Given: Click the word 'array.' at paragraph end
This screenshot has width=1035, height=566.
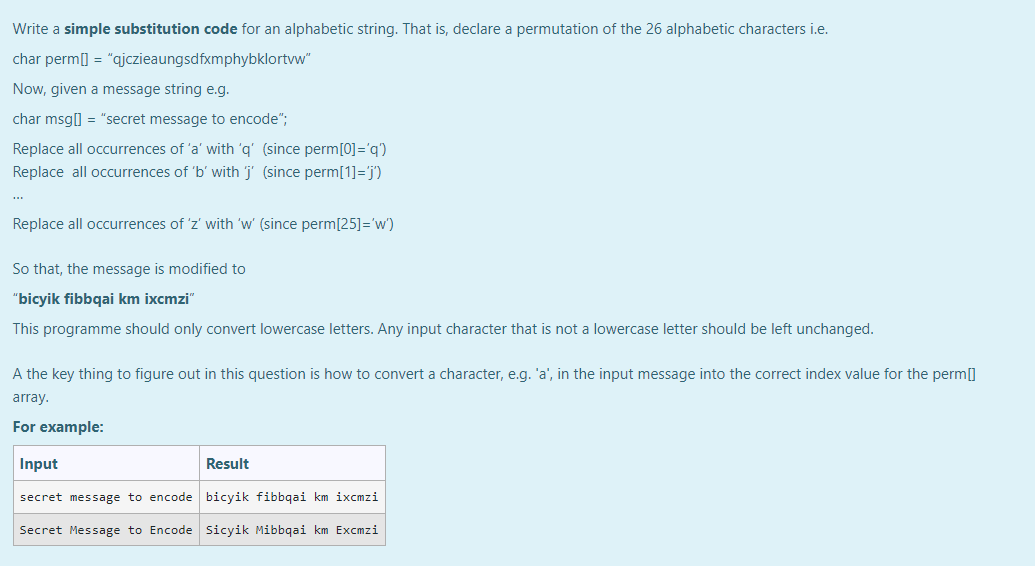Looking at the screenshot, I should coord(30,398).
